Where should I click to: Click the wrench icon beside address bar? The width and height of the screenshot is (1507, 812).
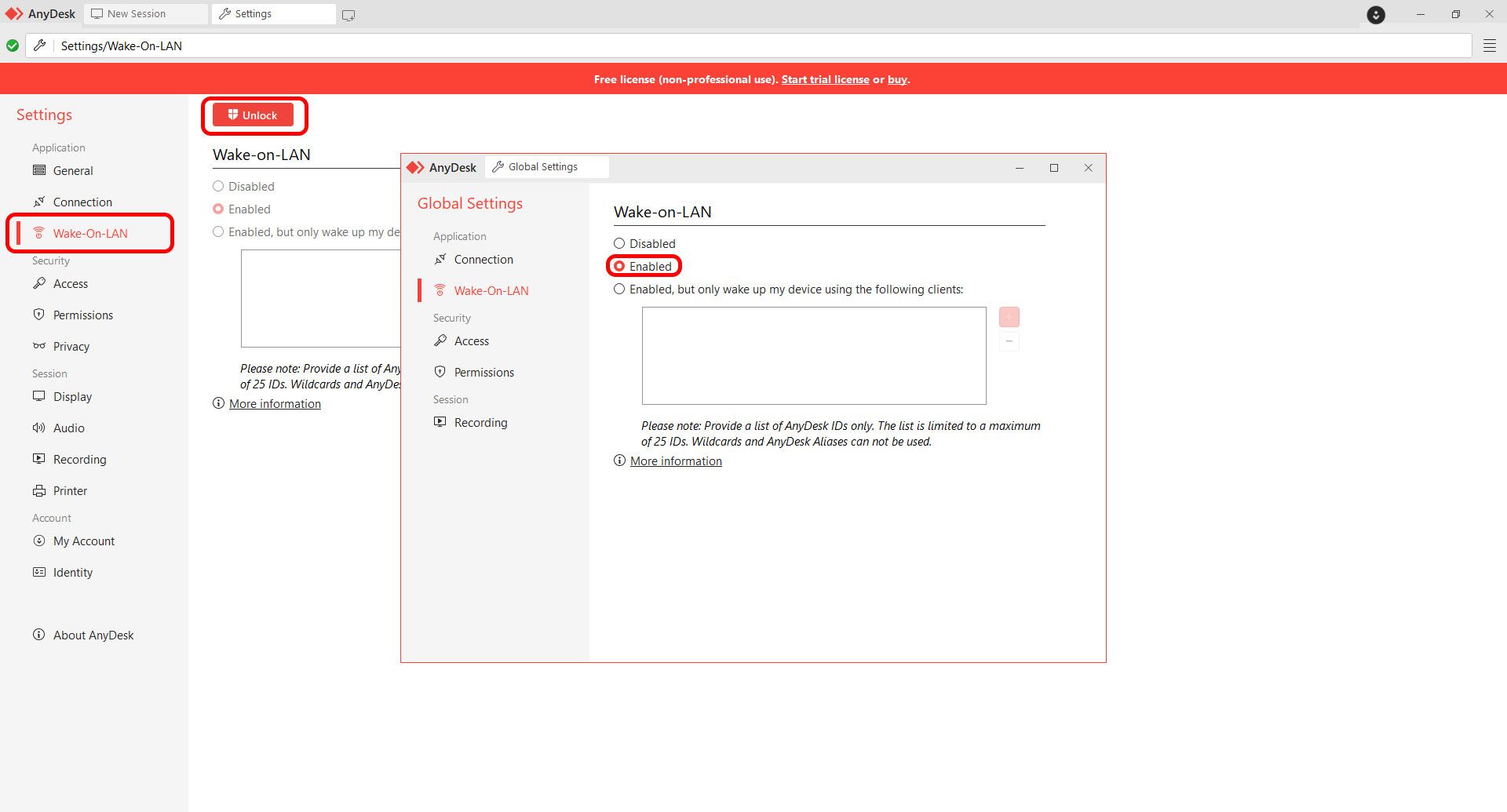click(x=39, y=46)
